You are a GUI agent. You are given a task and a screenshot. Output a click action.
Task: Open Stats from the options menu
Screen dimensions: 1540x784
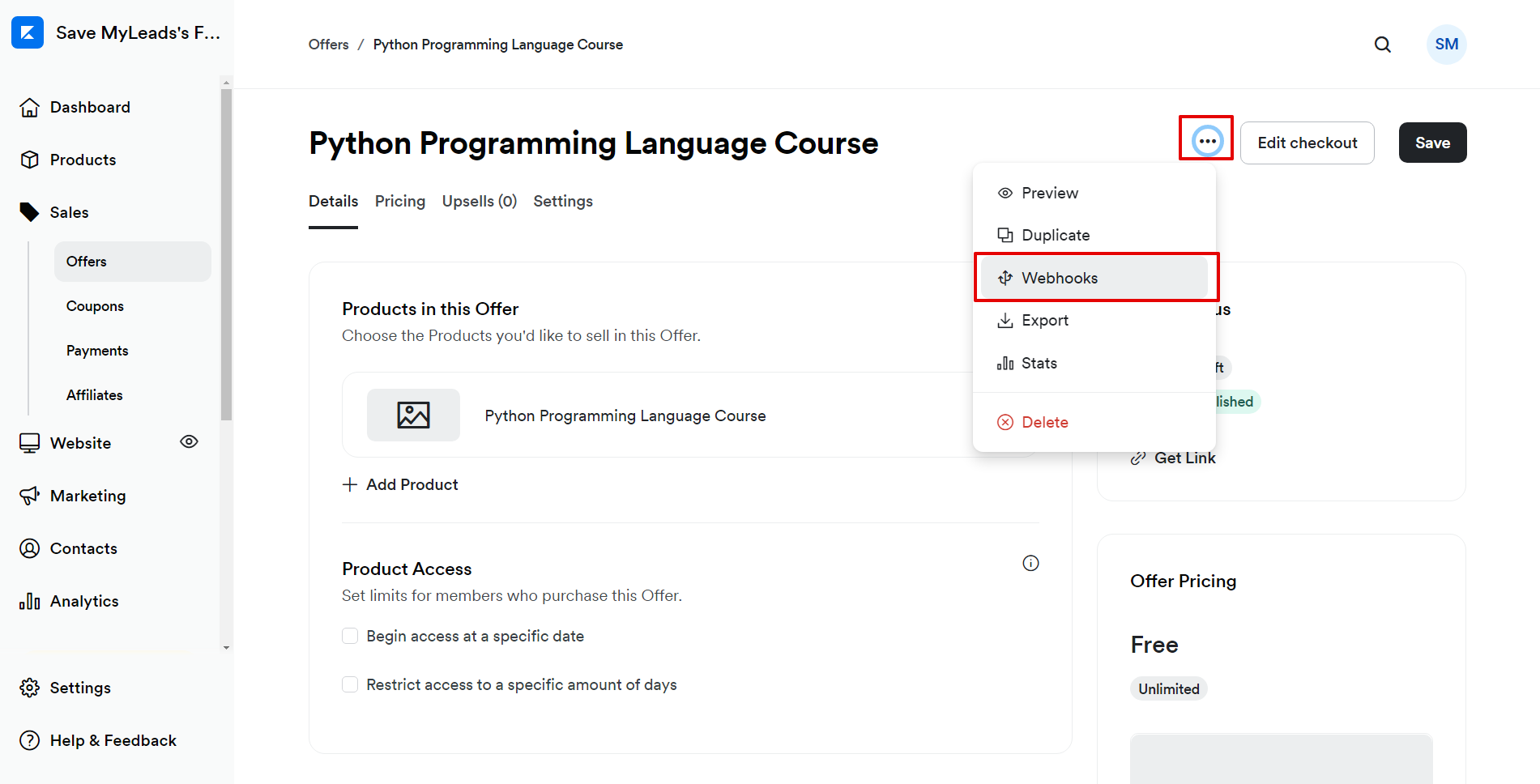pos(1094,363)
